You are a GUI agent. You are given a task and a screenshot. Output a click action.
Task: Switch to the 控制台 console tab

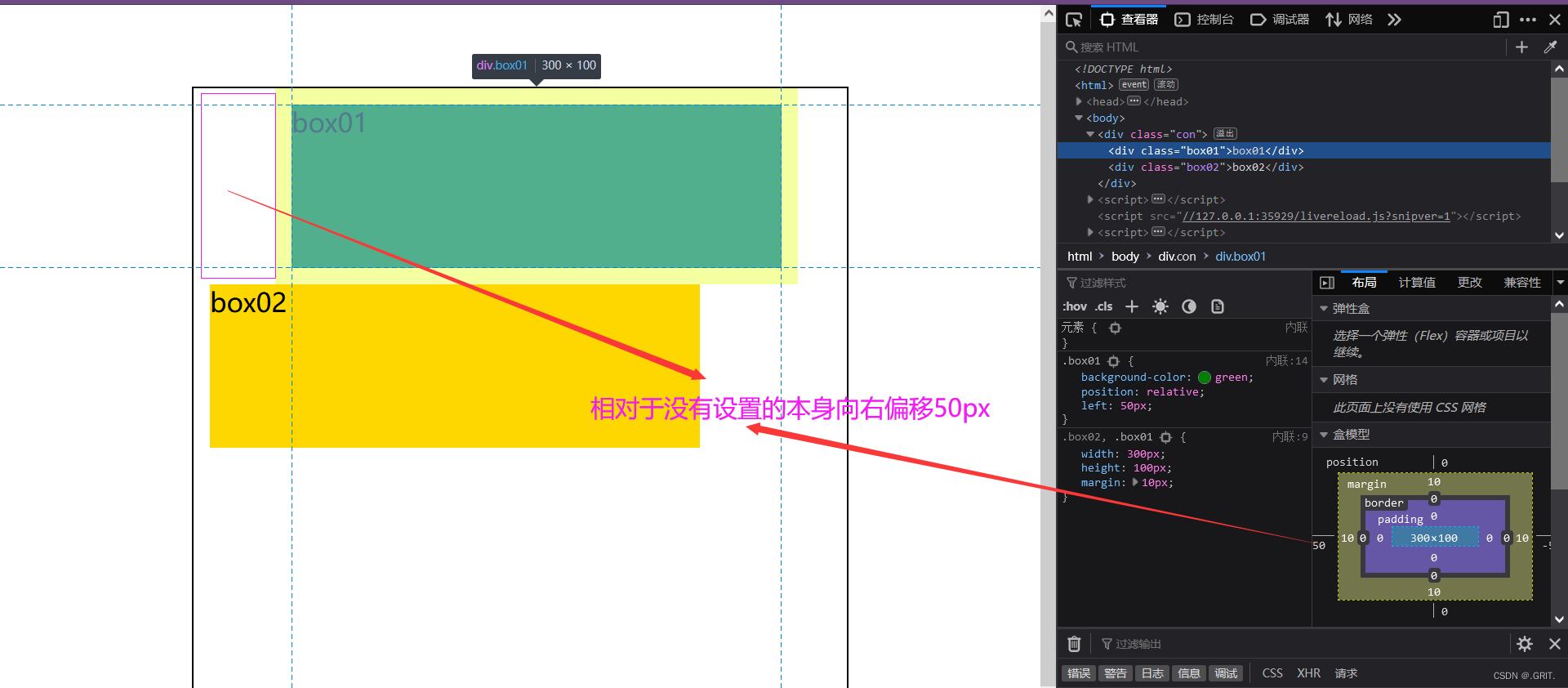(x=1205, y=20)
